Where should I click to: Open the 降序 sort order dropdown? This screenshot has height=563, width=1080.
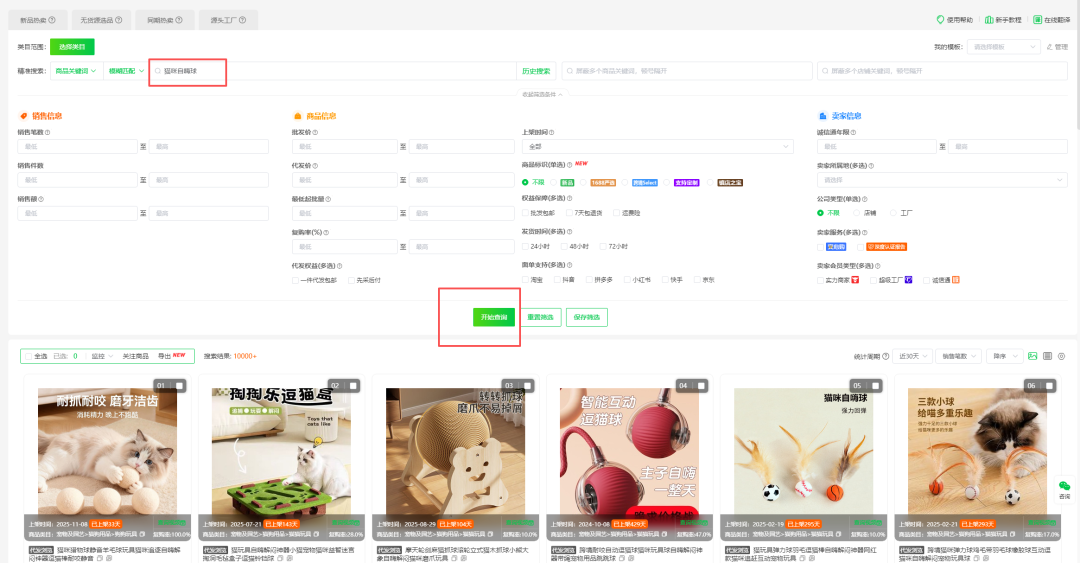coord(1004,356)
